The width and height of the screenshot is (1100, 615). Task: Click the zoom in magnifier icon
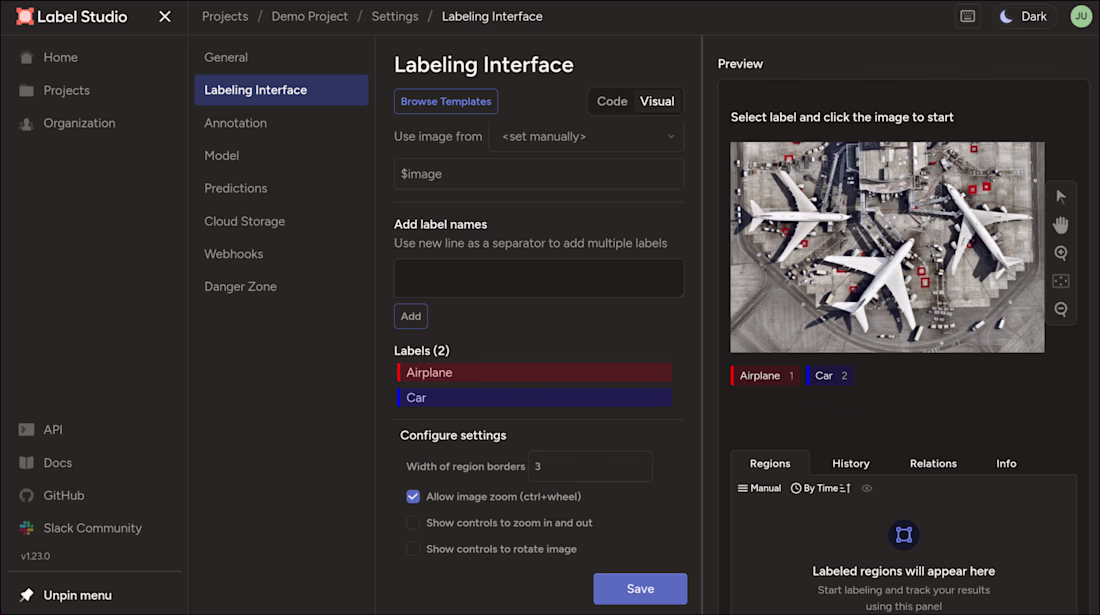(1061, 253)
